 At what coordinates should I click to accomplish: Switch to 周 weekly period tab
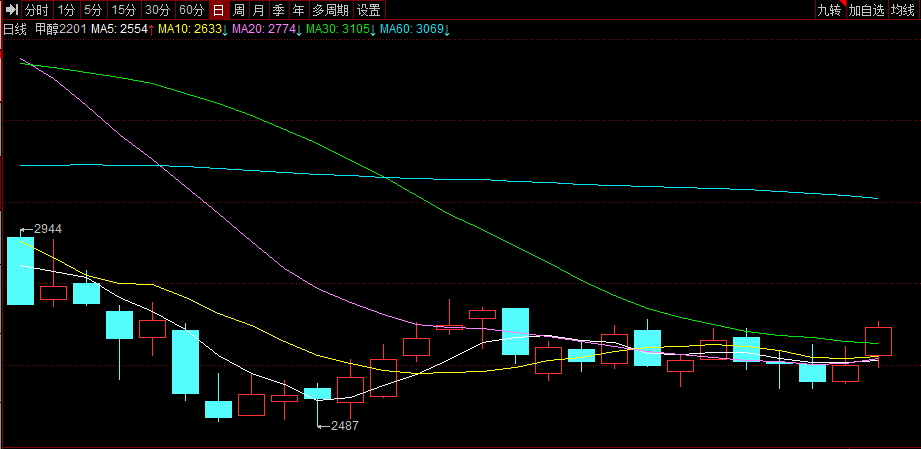[238, 9]
